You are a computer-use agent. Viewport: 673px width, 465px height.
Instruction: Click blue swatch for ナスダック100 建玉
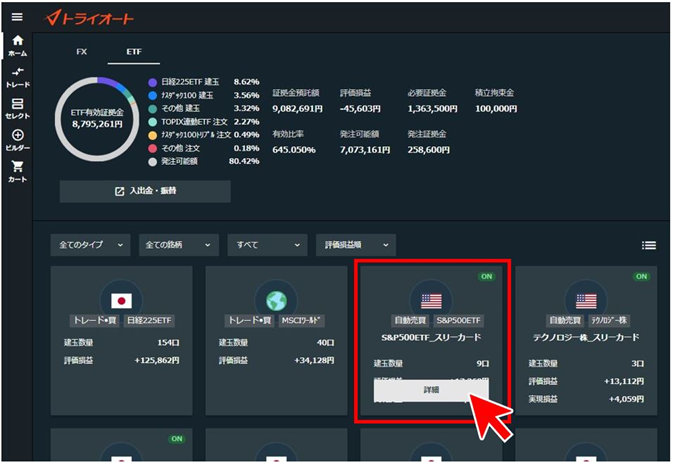[152, 95]
